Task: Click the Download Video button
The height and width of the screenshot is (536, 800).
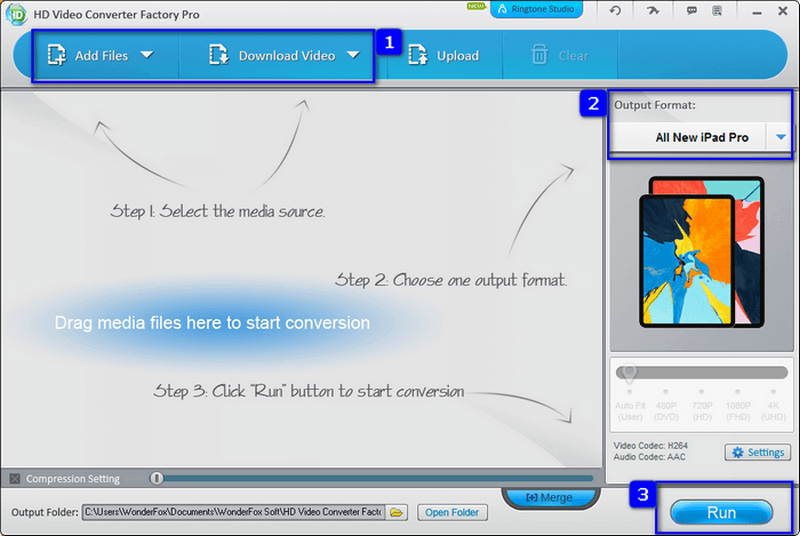Action: [272, 55]
